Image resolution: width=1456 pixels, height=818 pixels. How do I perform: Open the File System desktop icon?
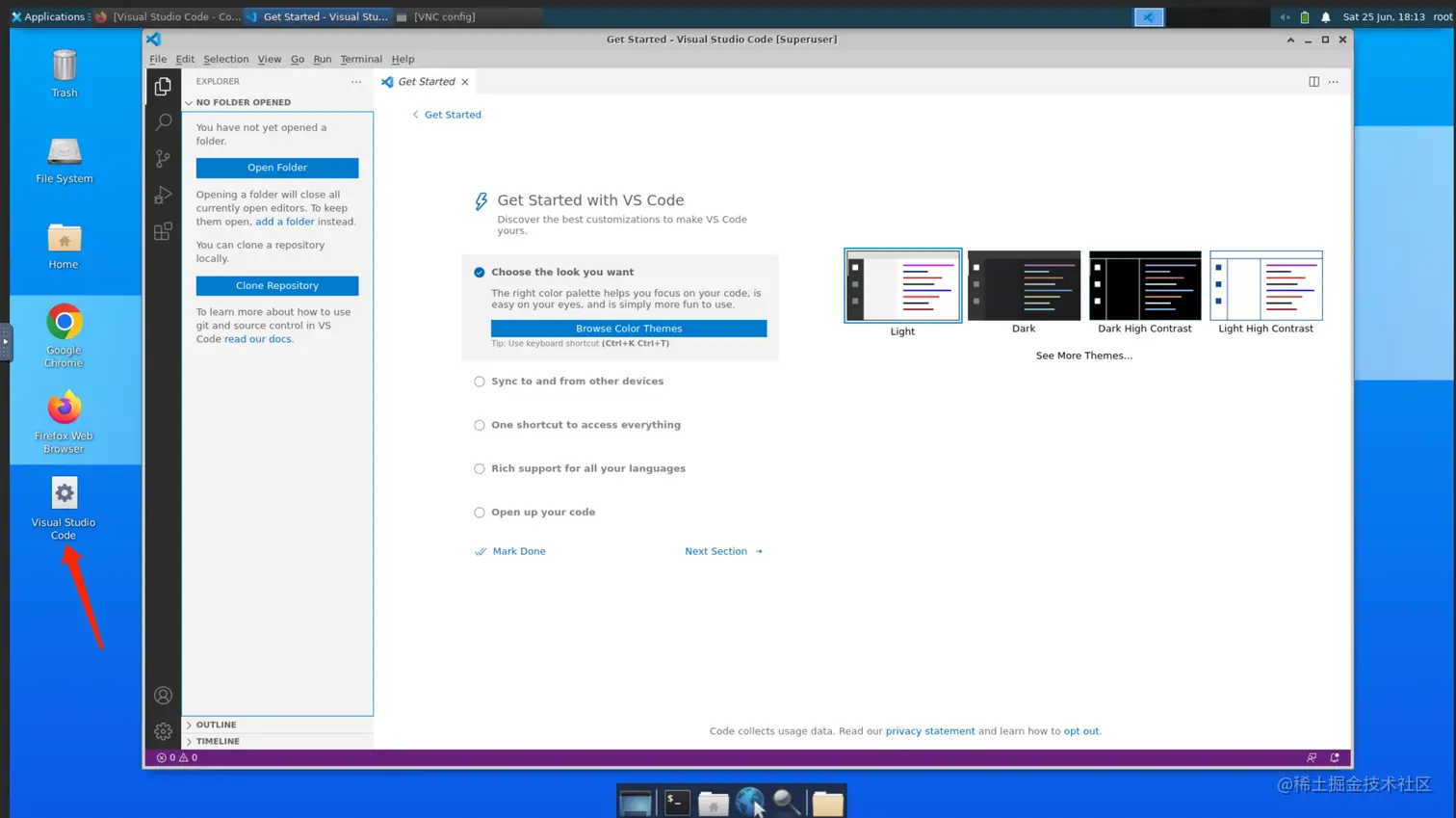pos(65,160)
